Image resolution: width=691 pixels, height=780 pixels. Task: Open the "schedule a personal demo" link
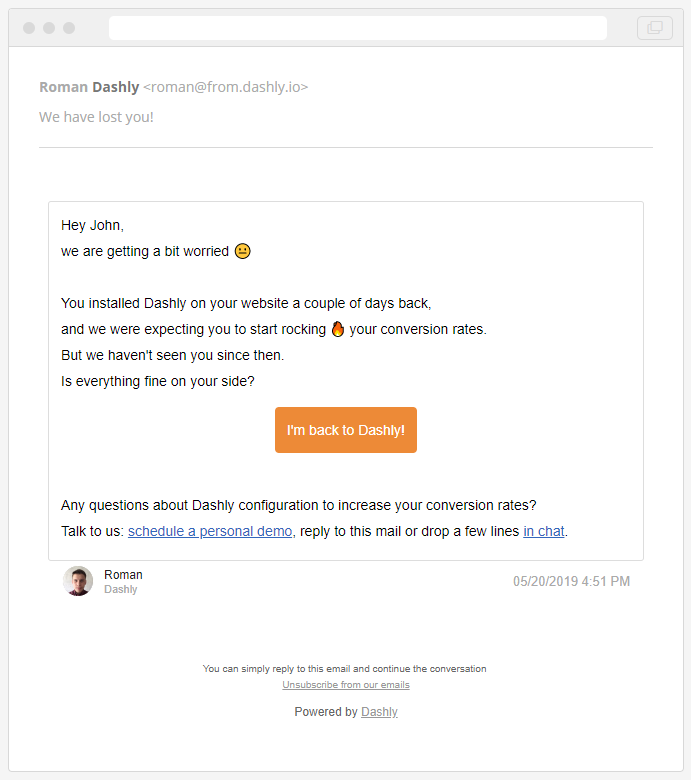point(210,531)
